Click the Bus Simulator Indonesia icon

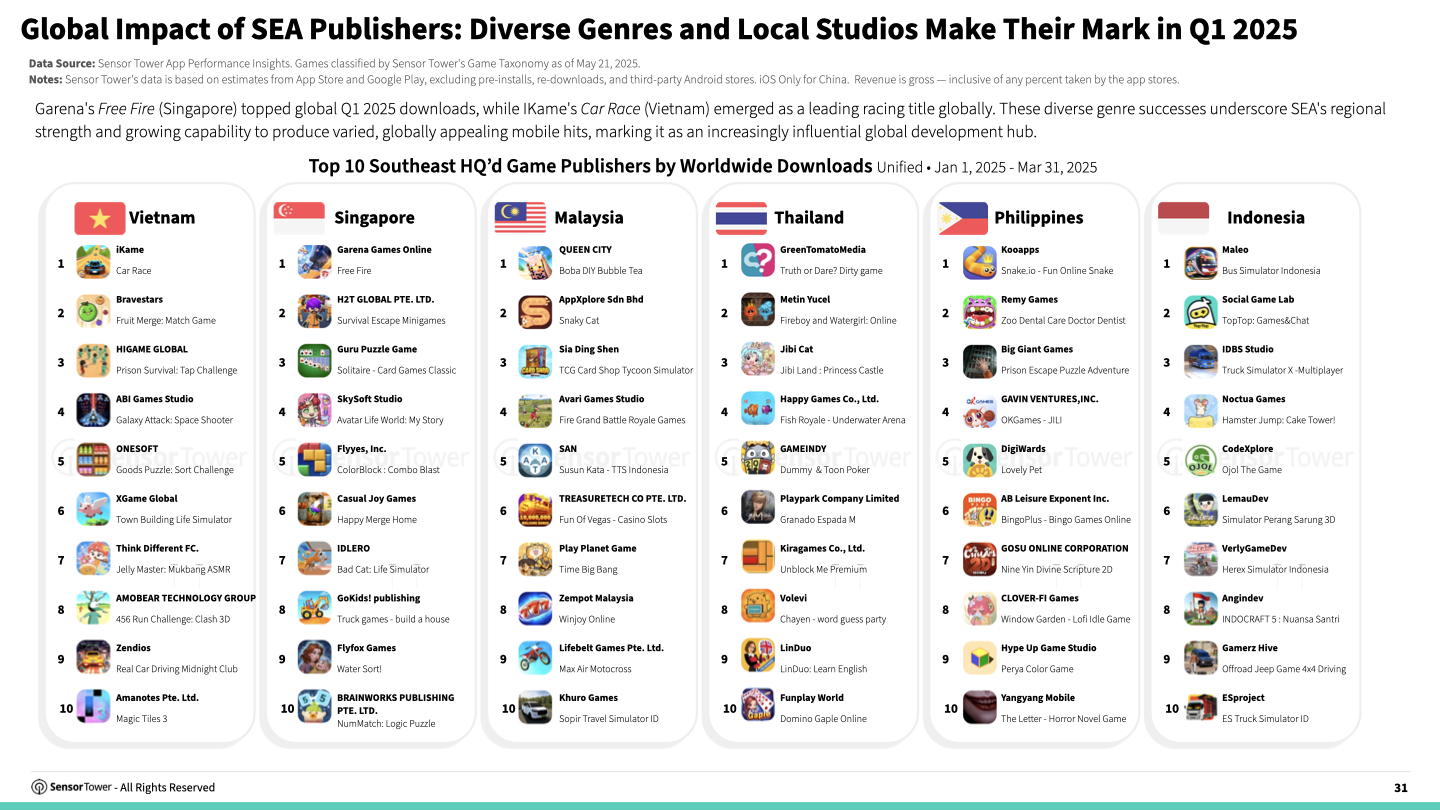[x=1200, y=261]
